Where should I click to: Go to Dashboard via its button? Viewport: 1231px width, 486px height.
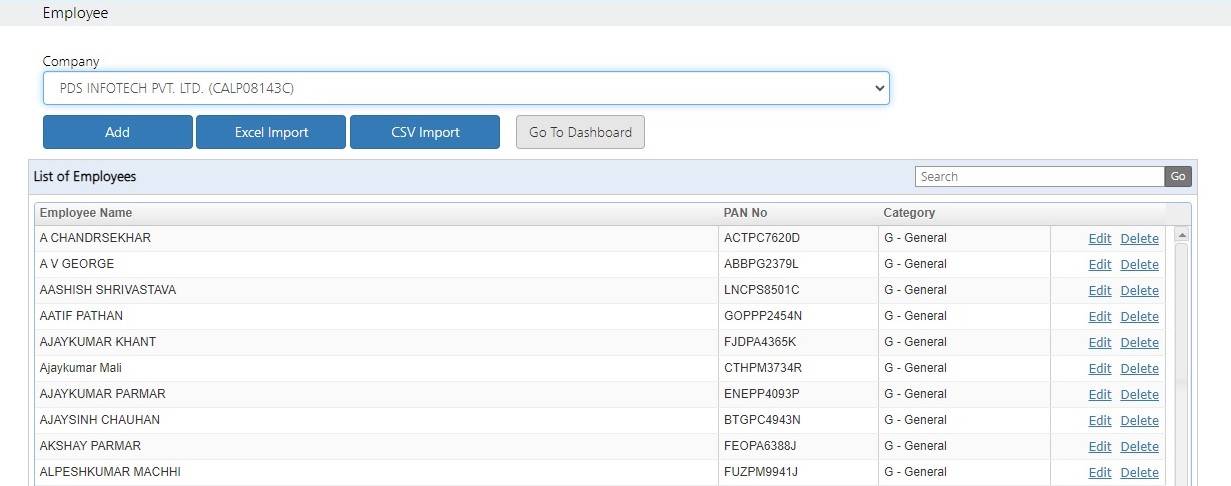[x=580, y=132]
